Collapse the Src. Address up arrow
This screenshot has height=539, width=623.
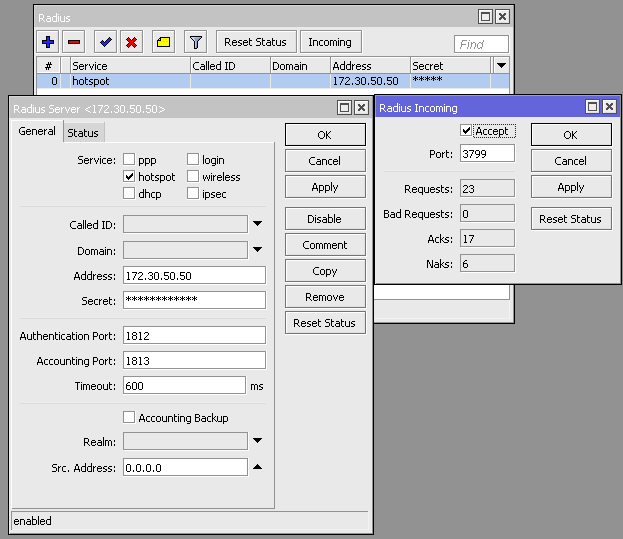pos(257,467)
